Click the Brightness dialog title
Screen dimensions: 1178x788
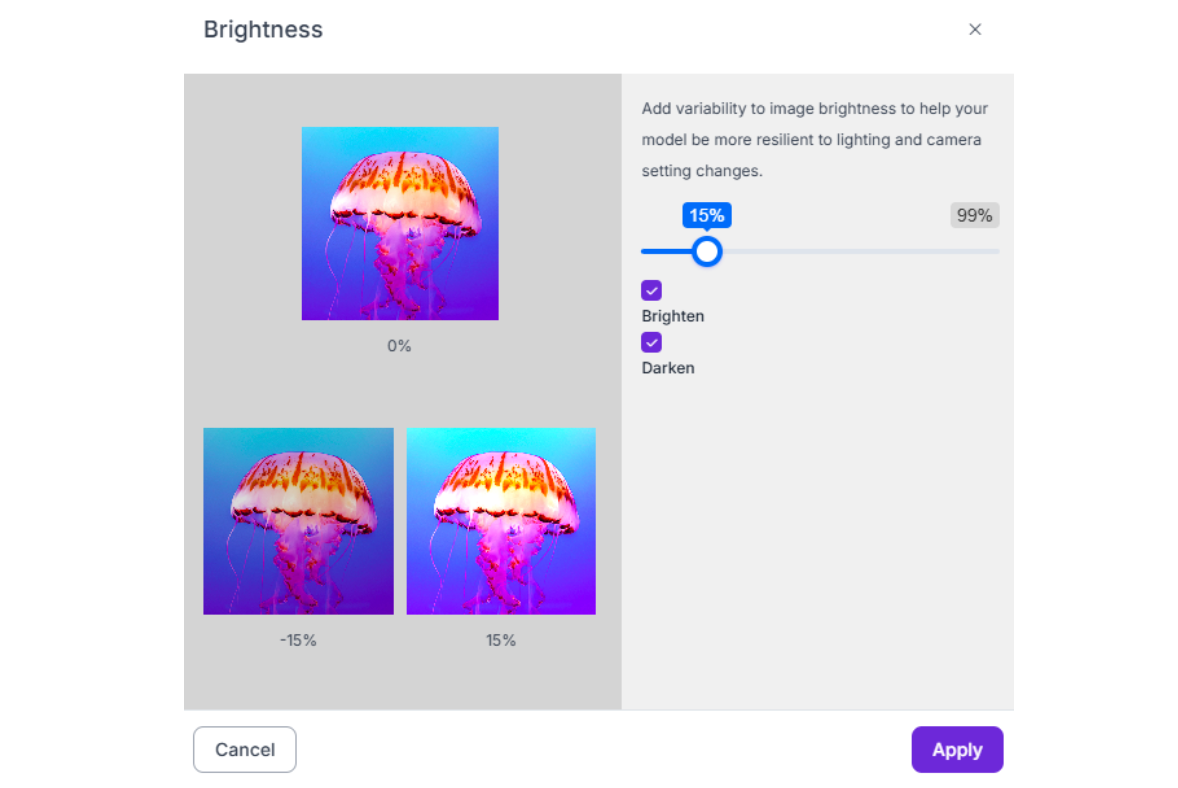pos(263,30)
